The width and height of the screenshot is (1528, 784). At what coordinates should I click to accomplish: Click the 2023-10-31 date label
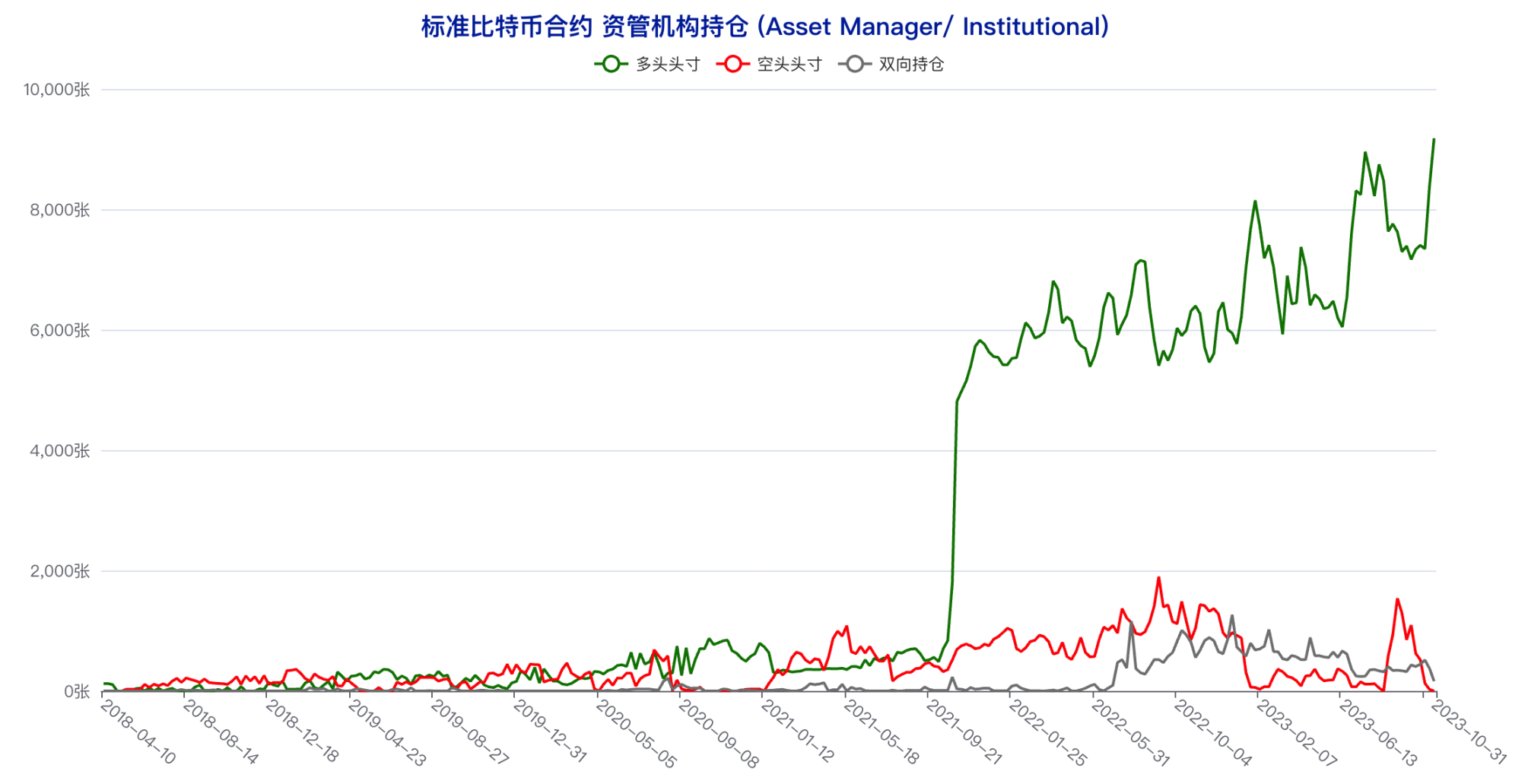click(1467, 732)
